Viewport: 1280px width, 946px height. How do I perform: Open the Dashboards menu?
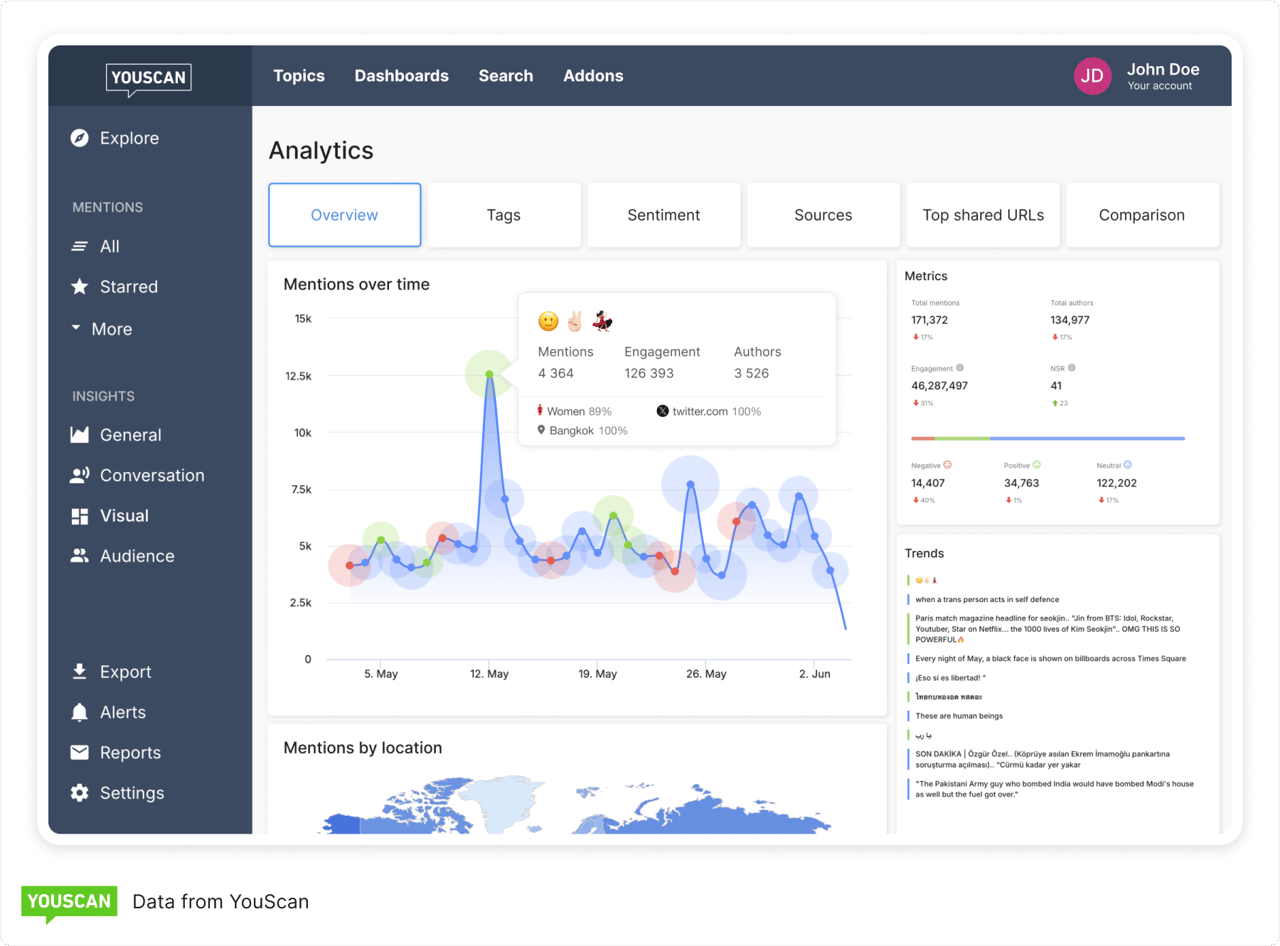402,75
